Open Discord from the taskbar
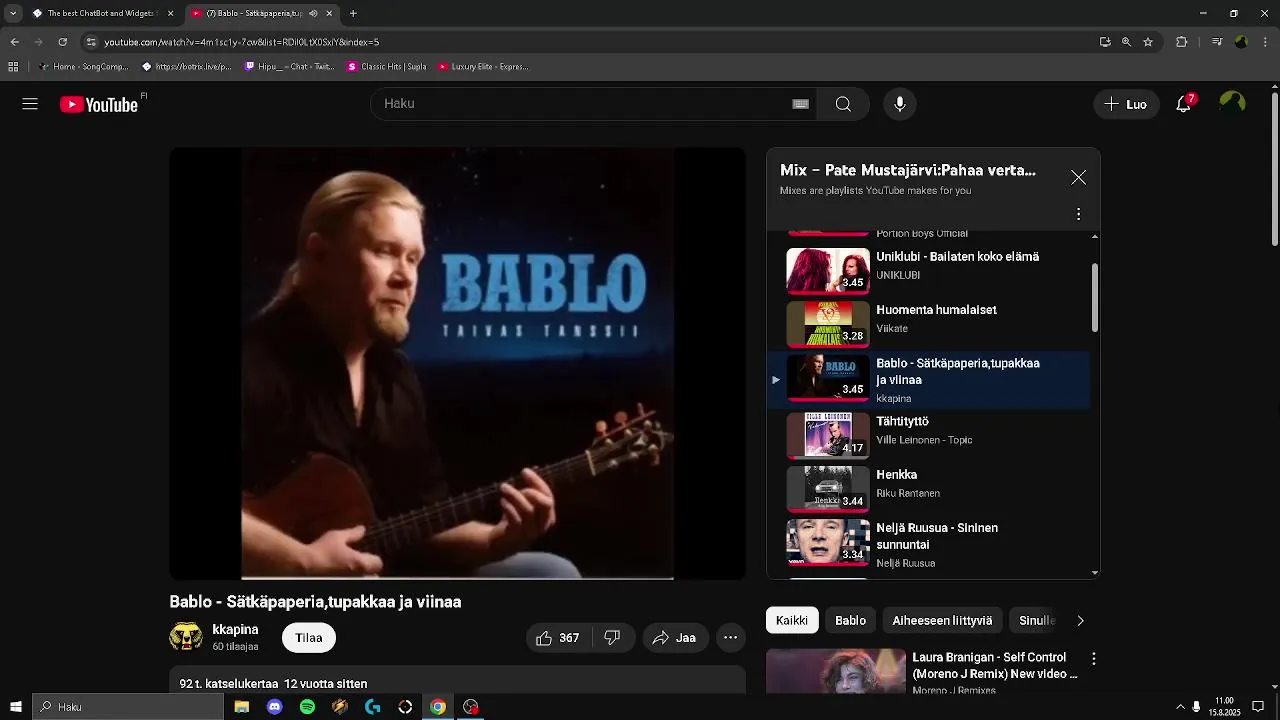The width and height of the screenshot is (1280, 720). pyautogui.click(x=274, y=707)
